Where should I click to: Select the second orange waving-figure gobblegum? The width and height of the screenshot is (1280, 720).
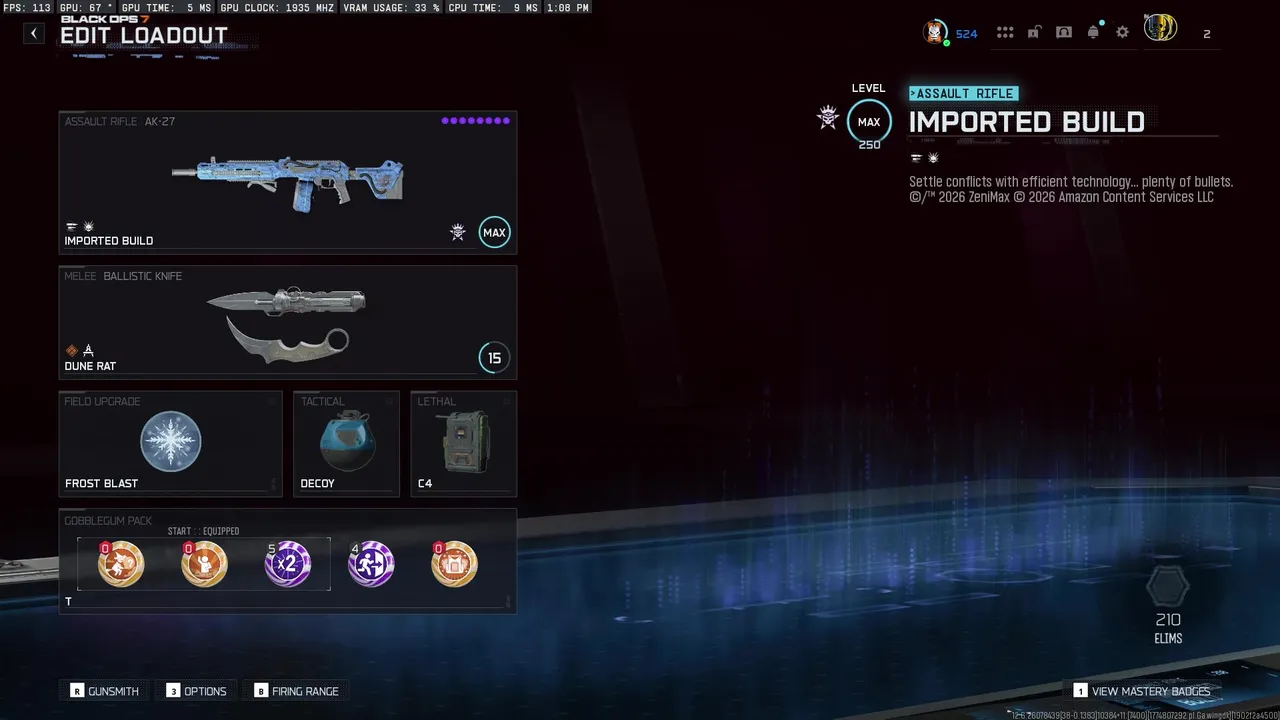[204, 564]
